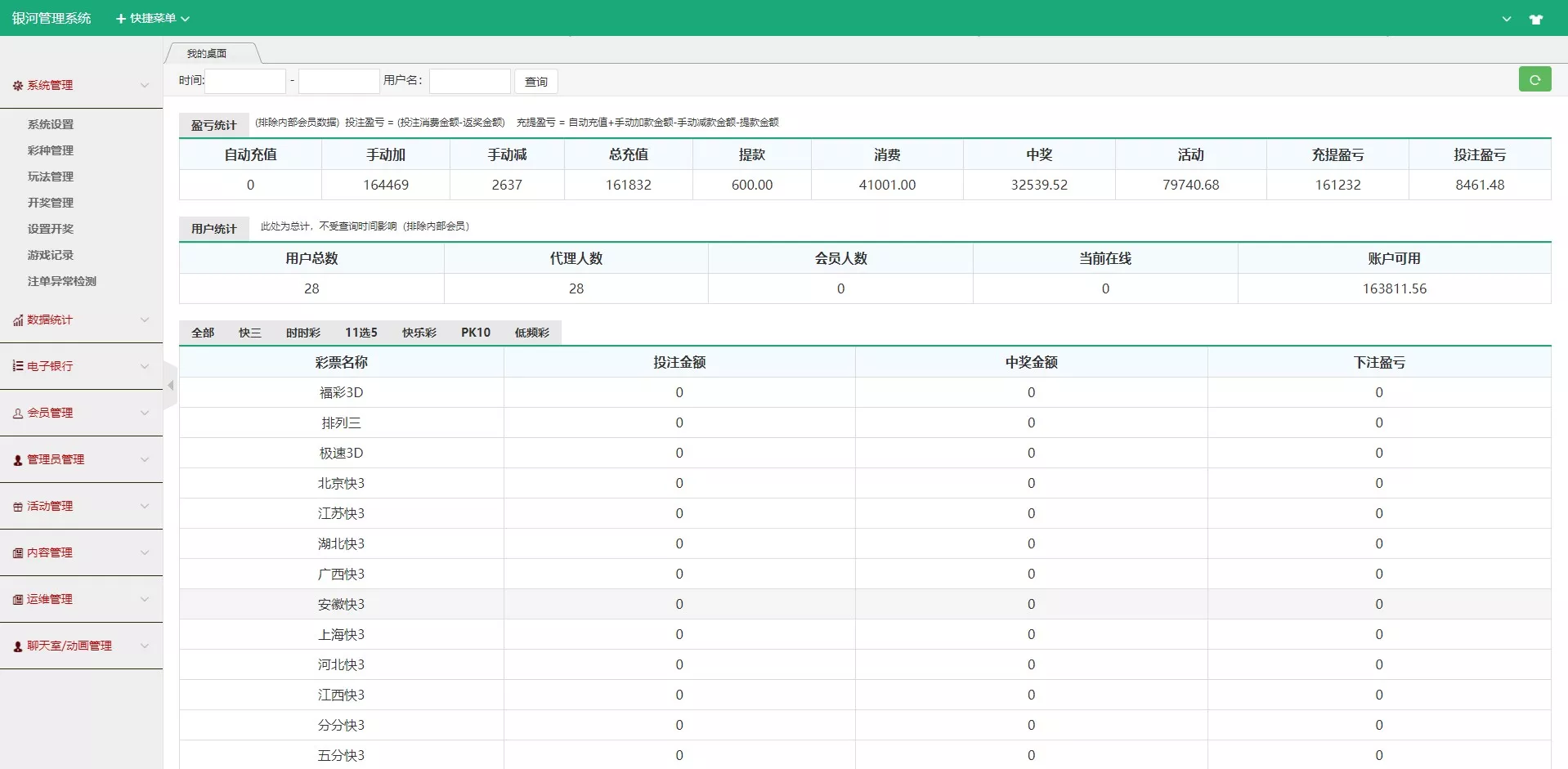Open the 快捷菜单 quick menu
This screenshot has width=1568, height=769.
click(152, 18)
